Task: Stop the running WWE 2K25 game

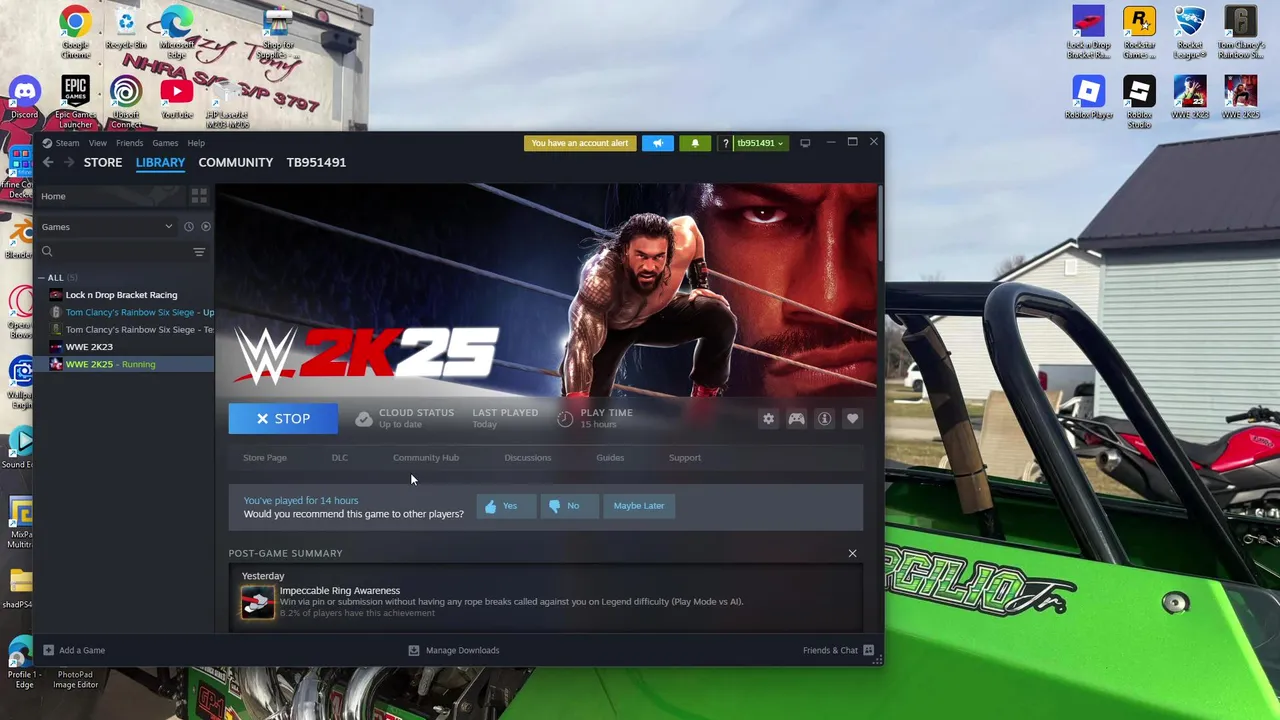Action: [283, 419]
